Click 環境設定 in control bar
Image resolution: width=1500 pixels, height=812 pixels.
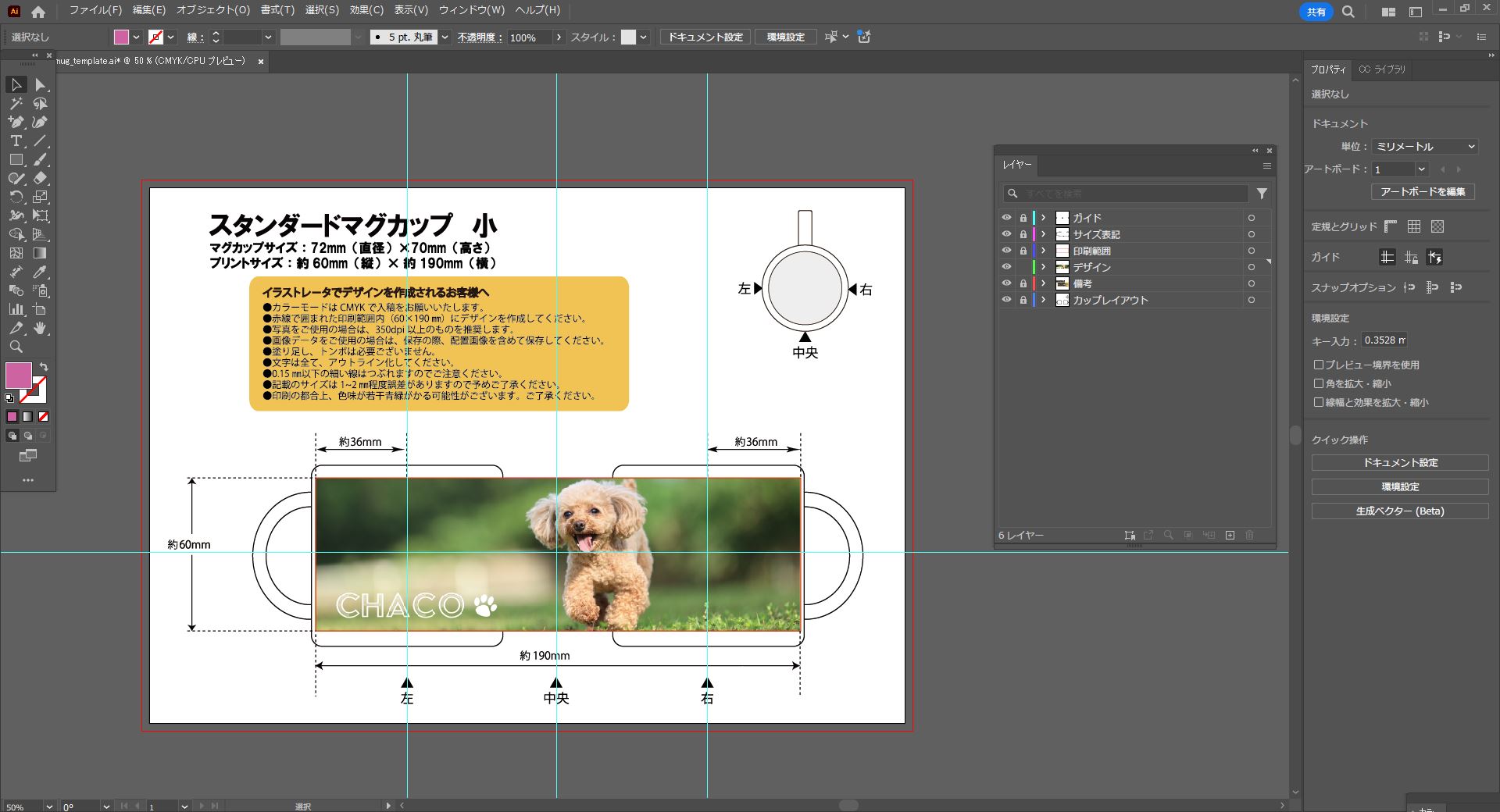[786, 37]
